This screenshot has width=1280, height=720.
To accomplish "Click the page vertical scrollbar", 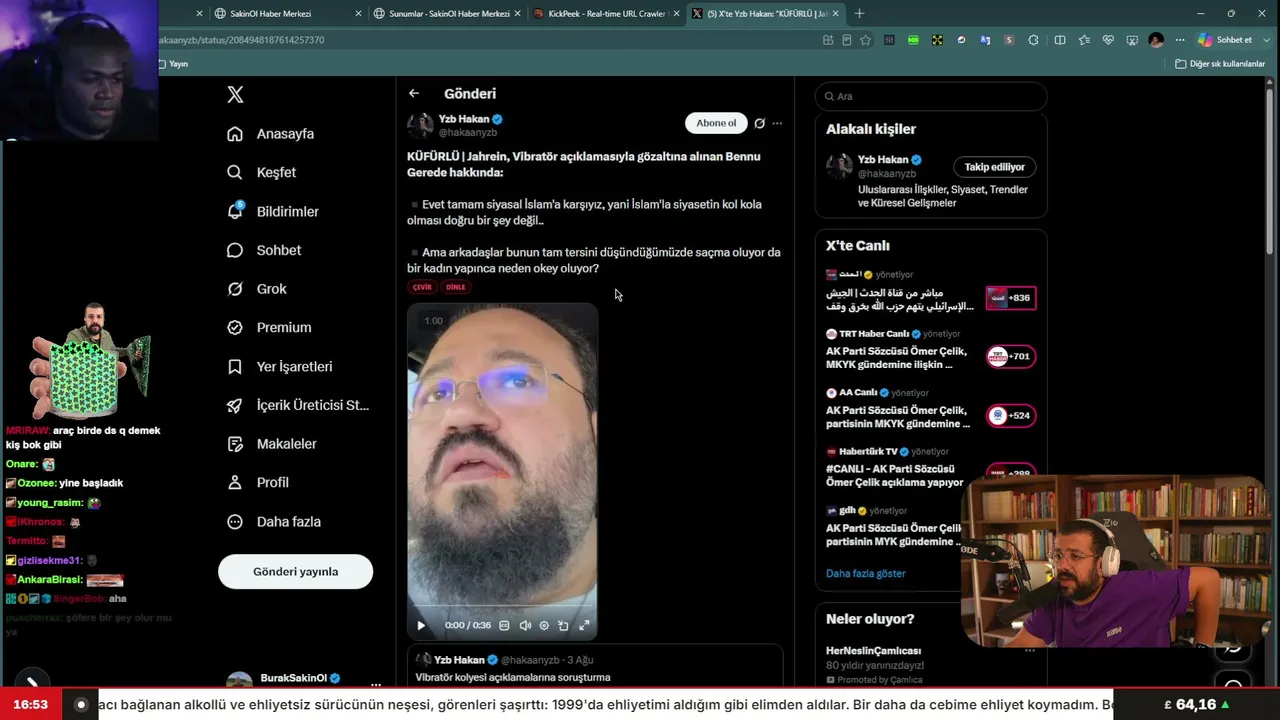I will point(1272,170).
